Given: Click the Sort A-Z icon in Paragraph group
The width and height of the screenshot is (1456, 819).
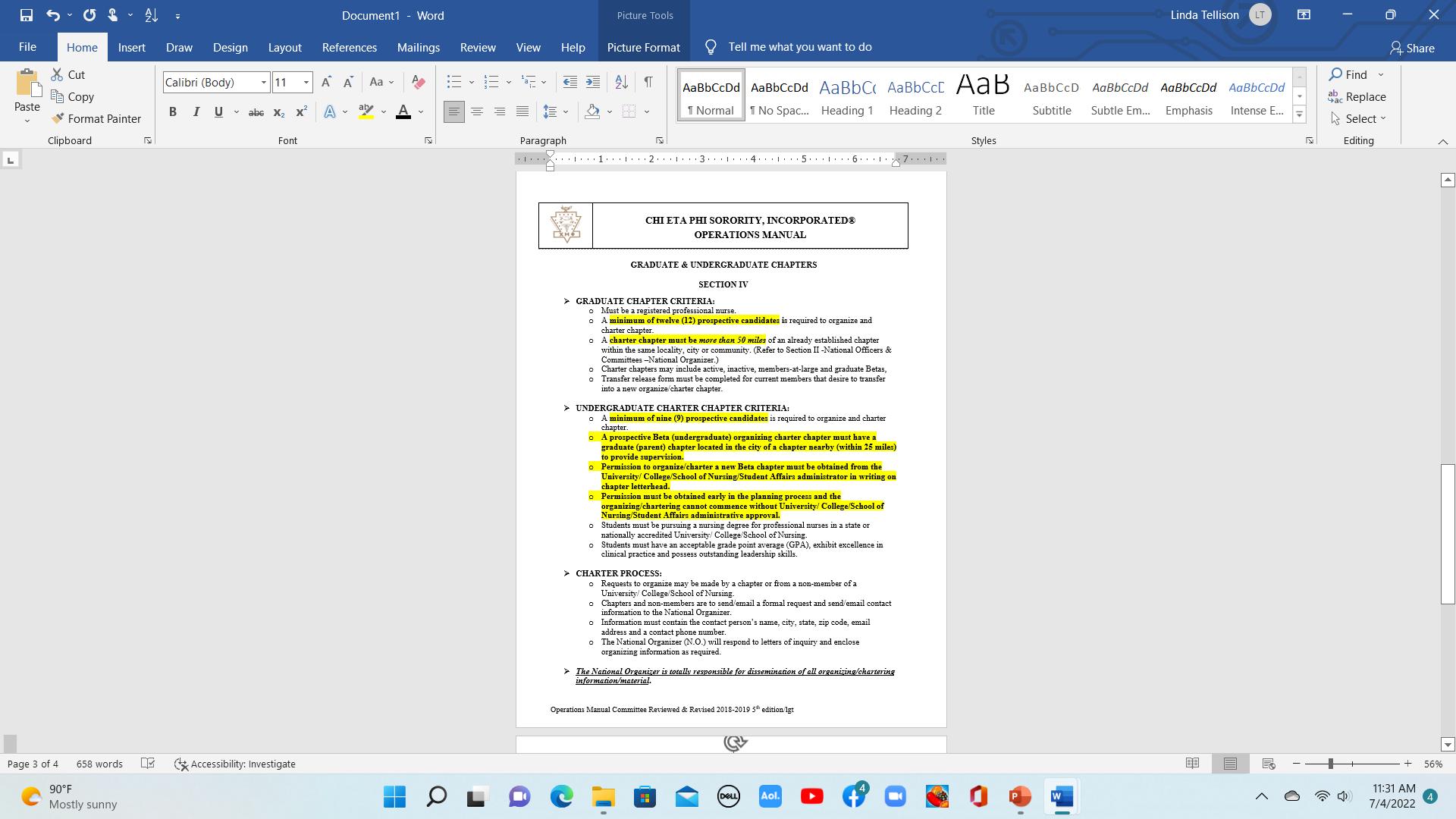Looking at the screenshot, I should [x=621, y=82].
